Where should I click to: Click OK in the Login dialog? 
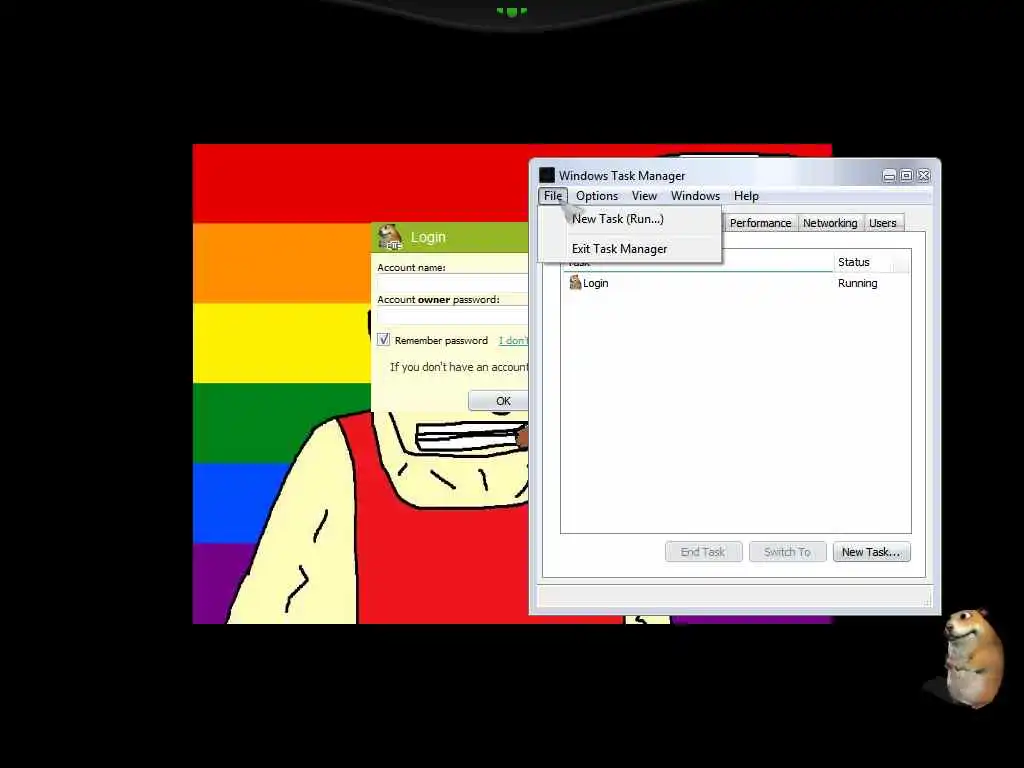pyautogui.click(x=498, y=401)
